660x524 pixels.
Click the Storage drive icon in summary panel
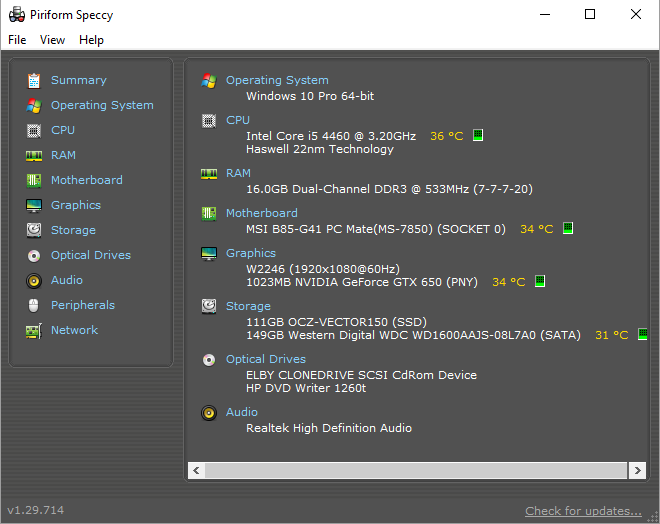(209, 306)
